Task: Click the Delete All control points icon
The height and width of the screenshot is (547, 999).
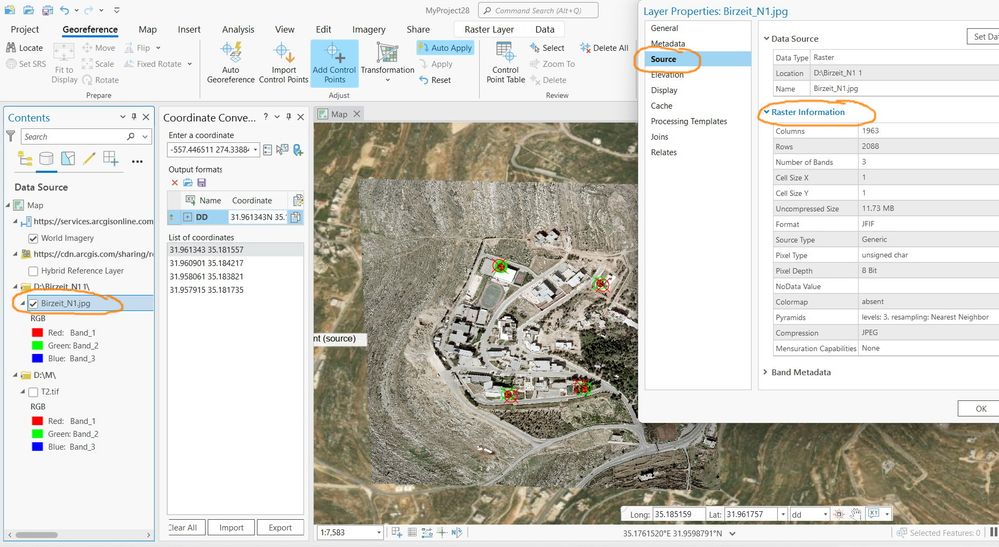Action: coord(604,48)
